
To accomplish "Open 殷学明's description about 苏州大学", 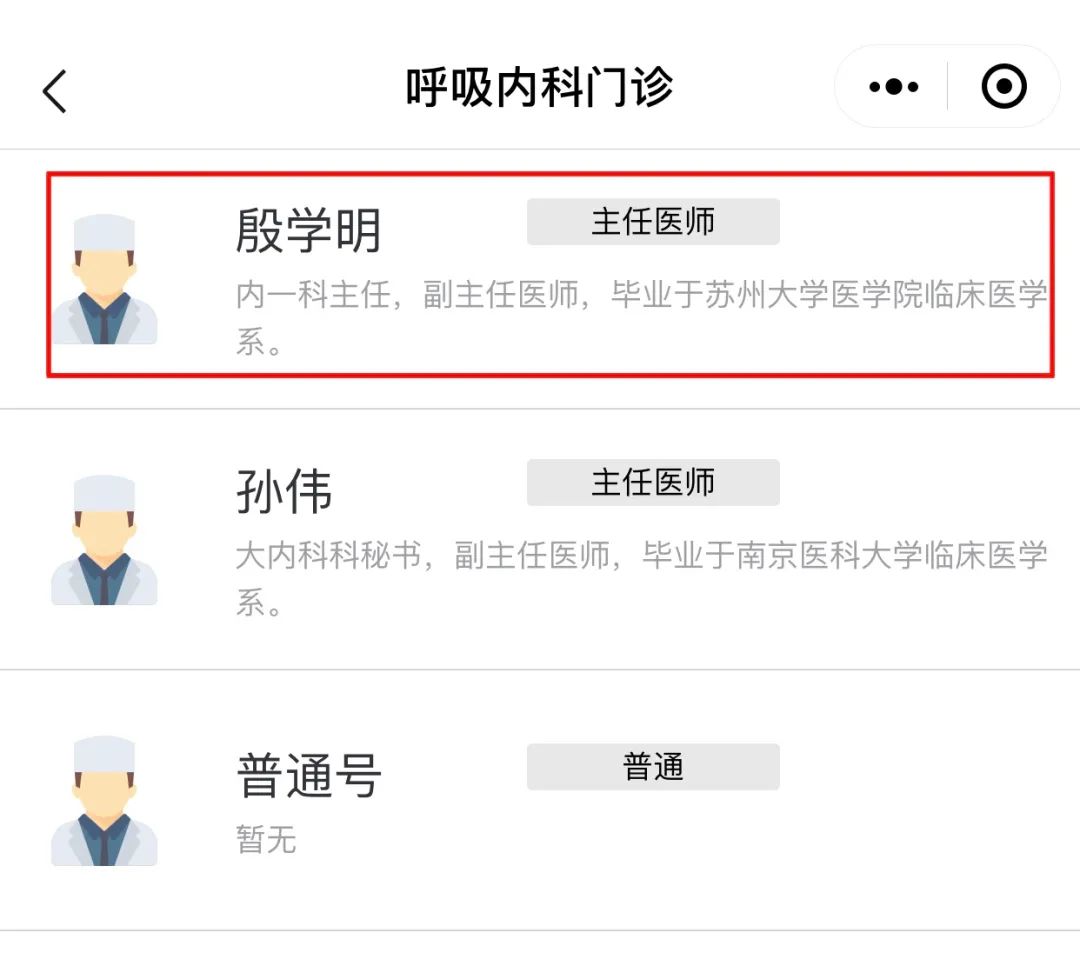I will point(641,318).
